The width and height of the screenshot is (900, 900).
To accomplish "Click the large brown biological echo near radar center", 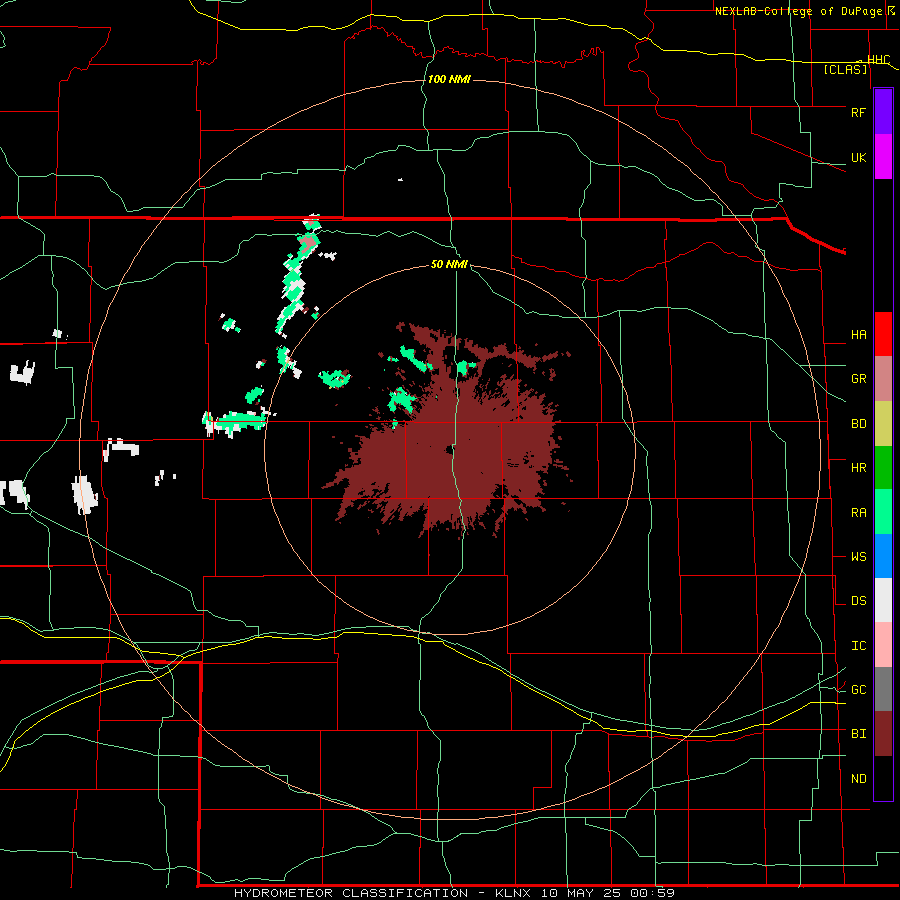I will (453, 448).
